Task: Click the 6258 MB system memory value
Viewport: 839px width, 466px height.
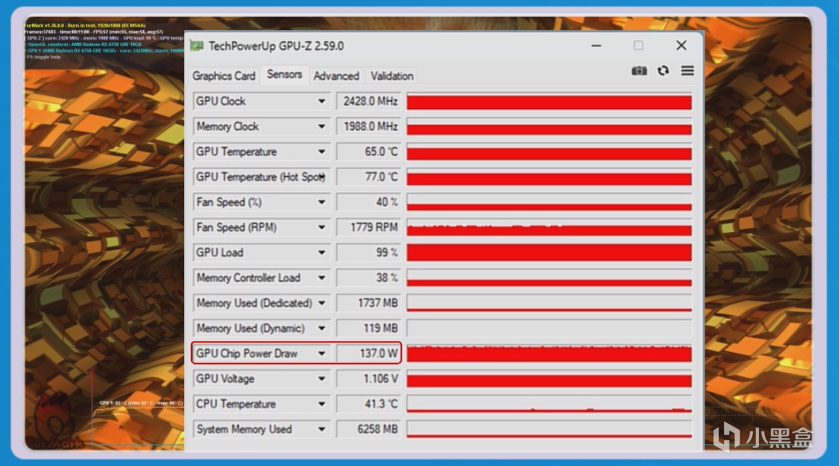Action: click(x=369, y=429)
